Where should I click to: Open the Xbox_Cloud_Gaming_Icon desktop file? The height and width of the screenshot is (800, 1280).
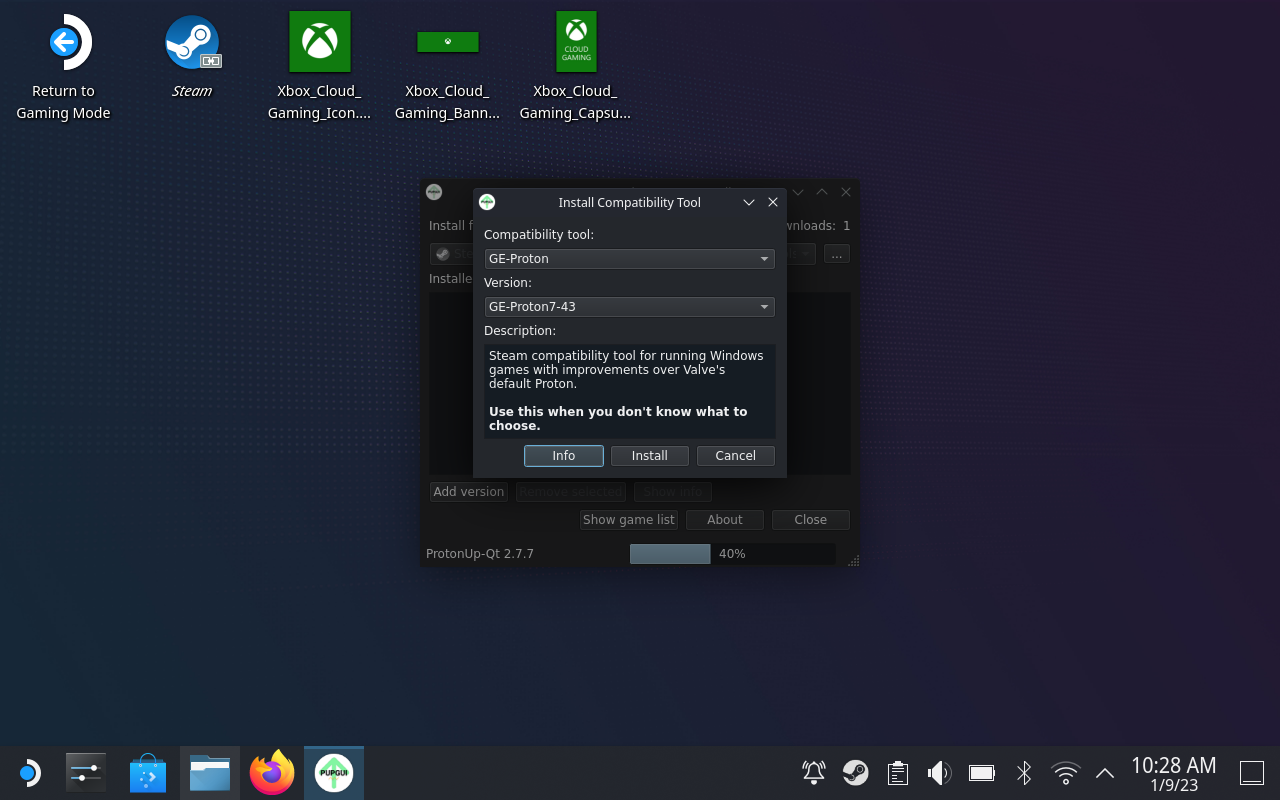point(319,42)
